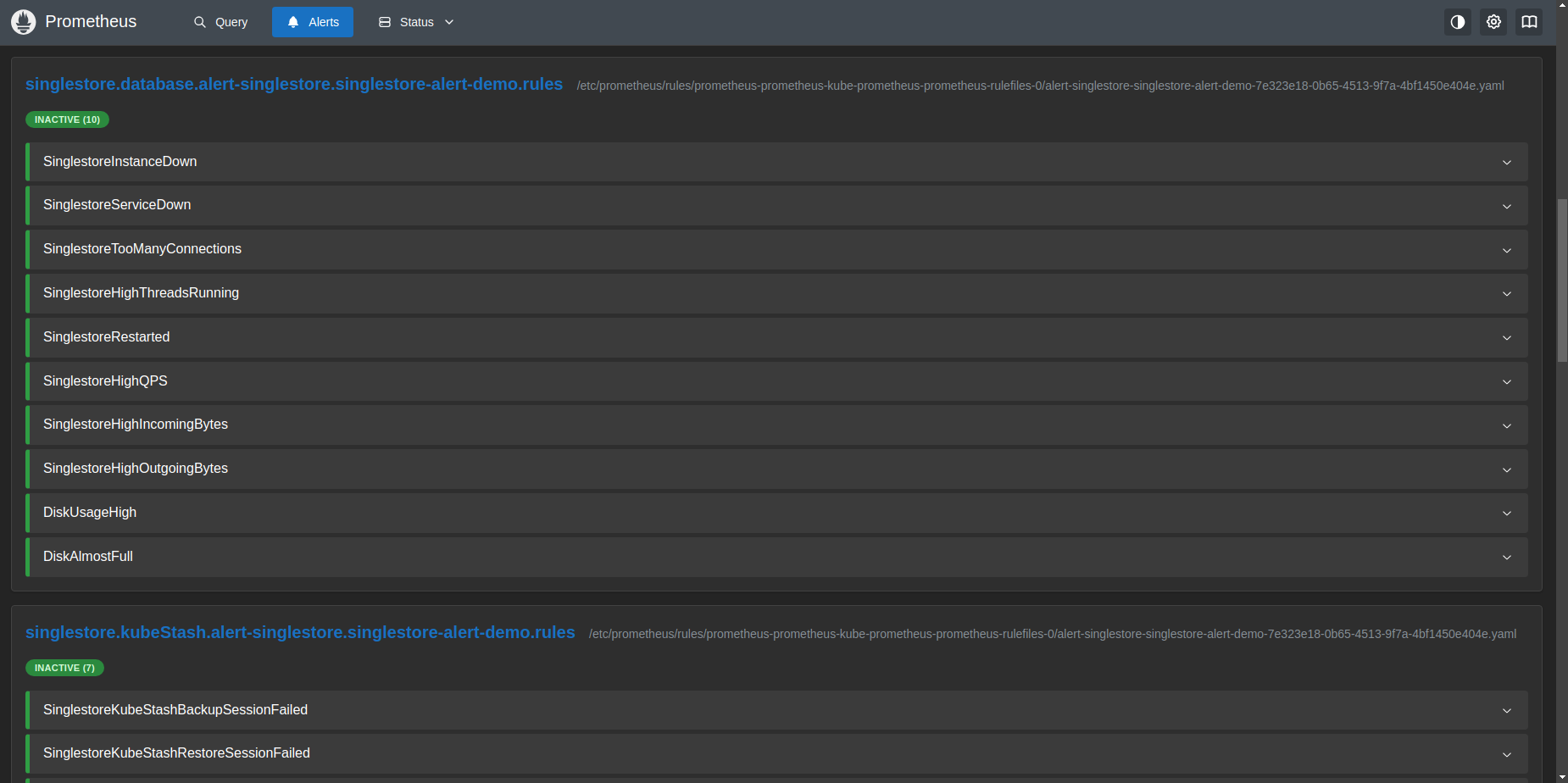Image resolution: width=1568 pixels, height=783 pixels.
Task: Expand SinglestoreKubeStashBackupSessionFailed chevron
Action: (1507, 711)
